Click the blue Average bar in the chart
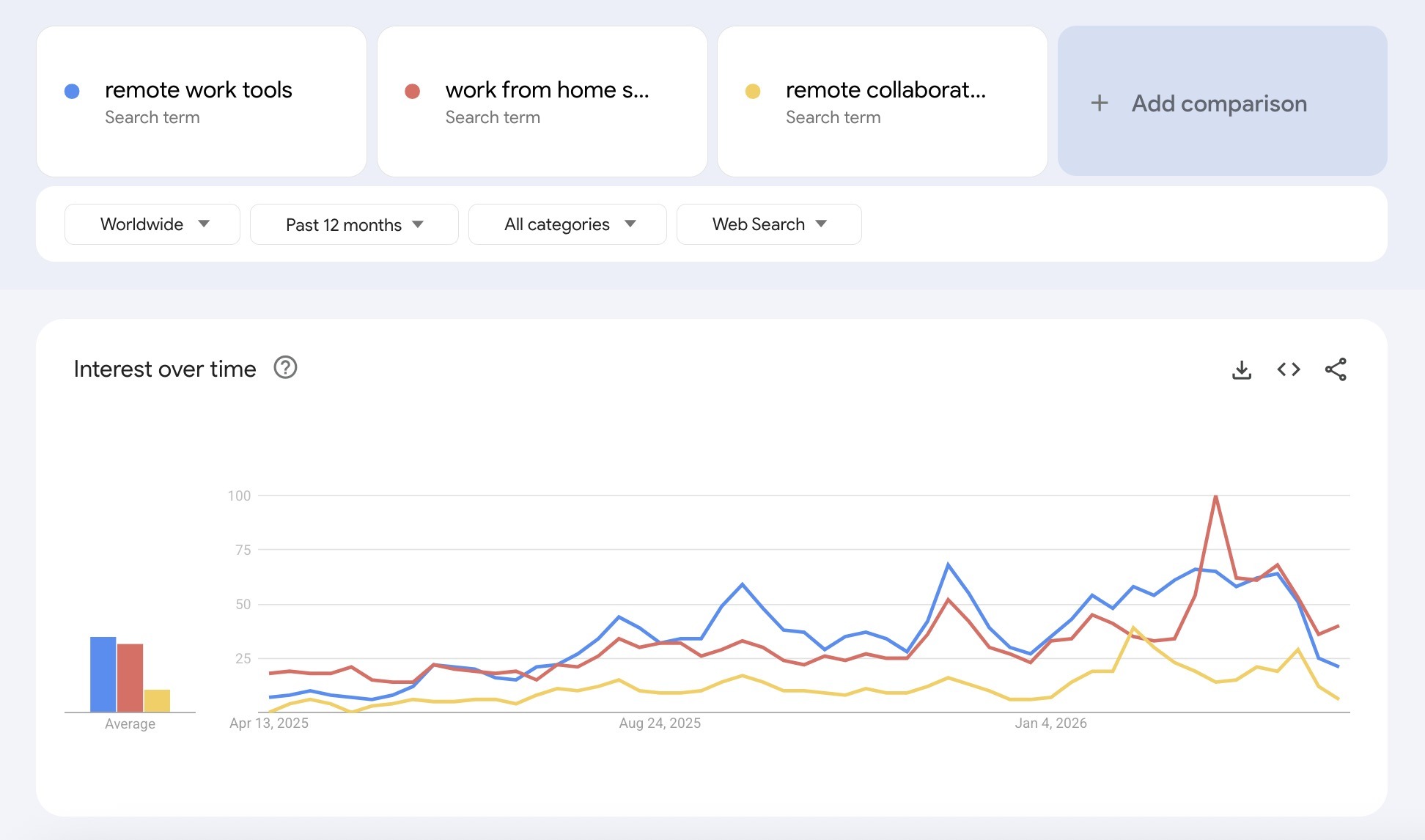Image resolution: width=1425 pixels, height=840 pixels. click(x=103, y=674)
